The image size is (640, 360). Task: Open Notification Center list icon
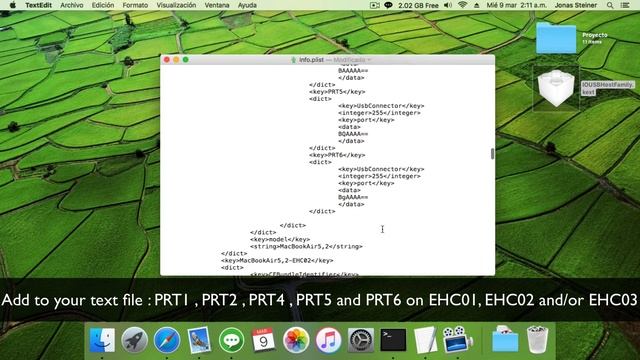pos(625,5)
